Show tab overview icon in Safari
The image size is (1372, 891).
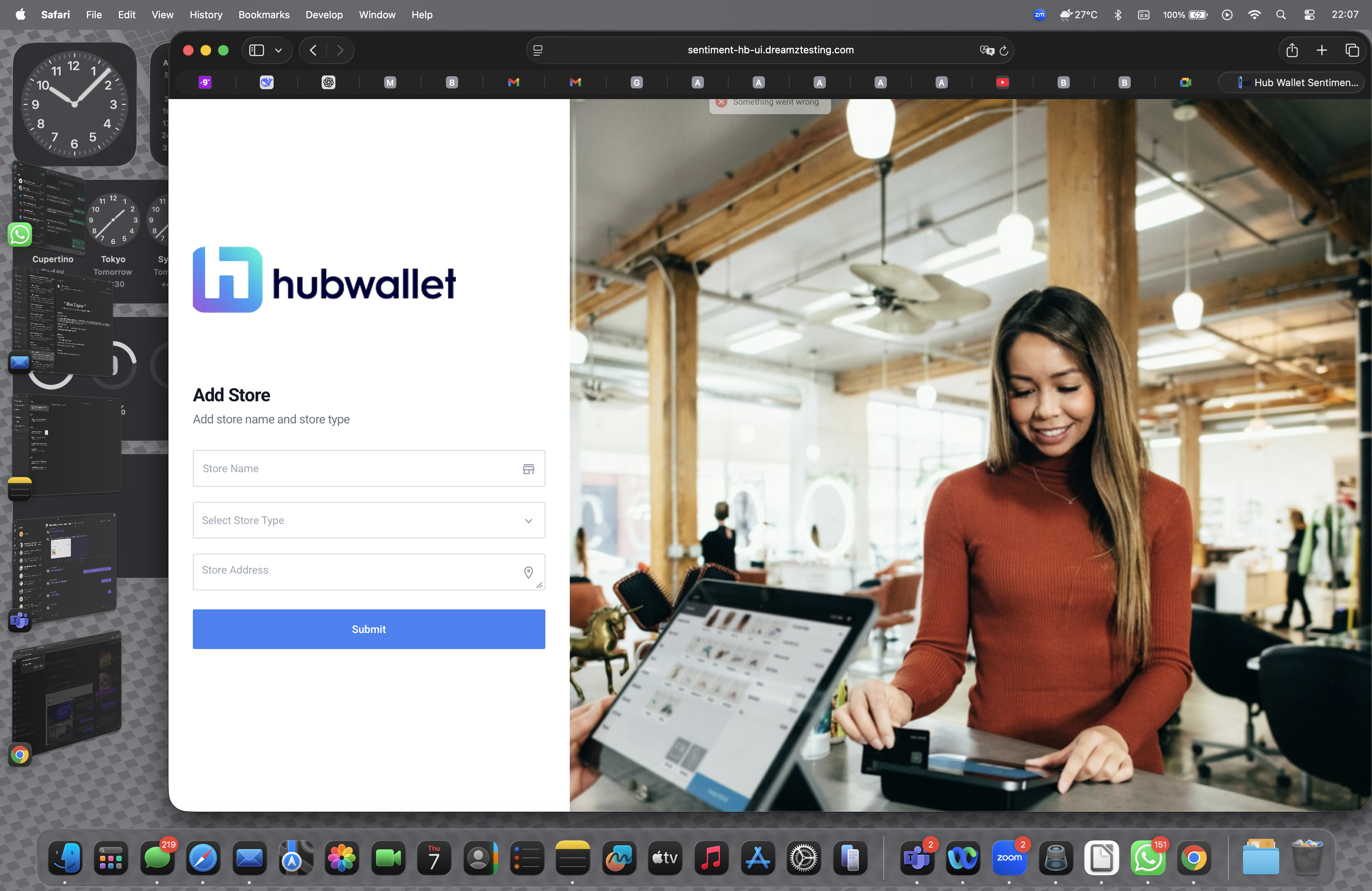[1352, 50]
